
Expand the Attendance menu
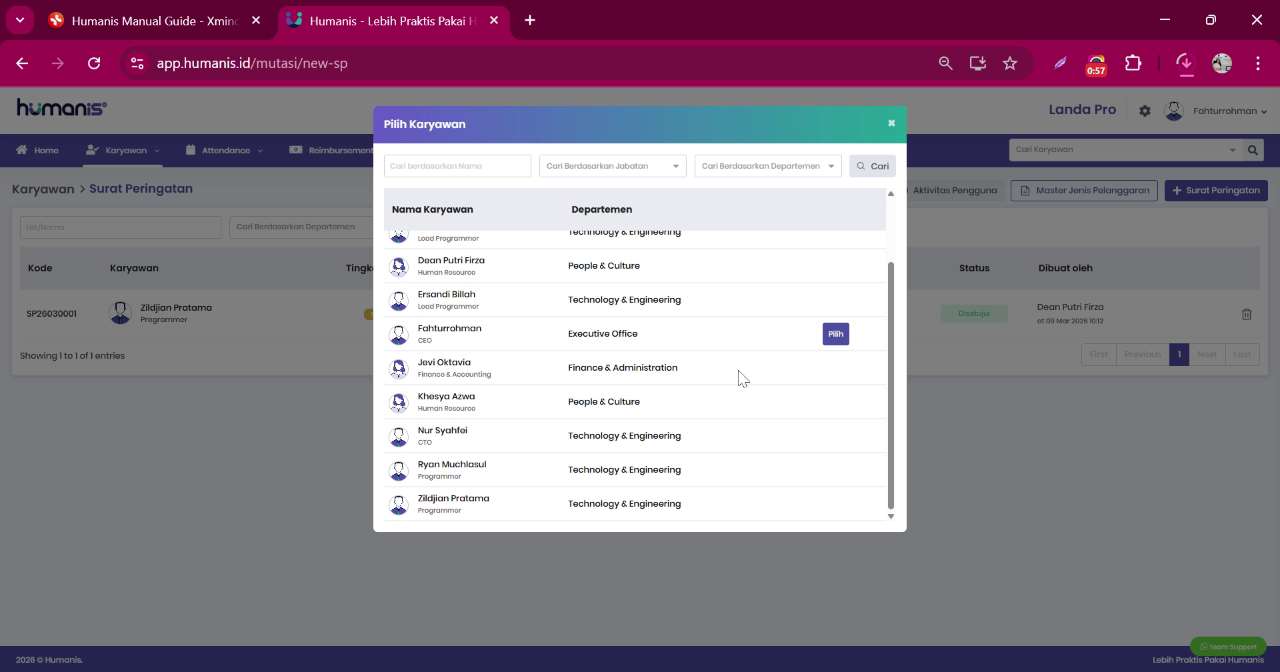tap(225, 150)
